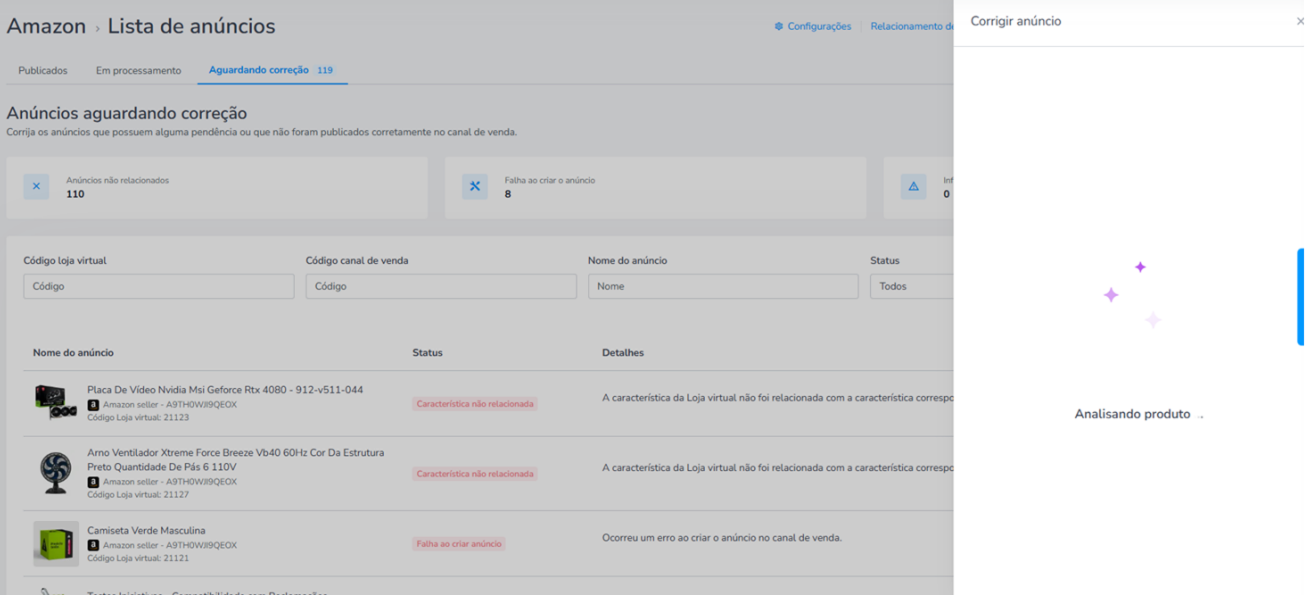Viewport: 1306px width, 595px height.
Task: Open the Arno Ventilador Xtreme Force listing
Action: [235, 459]
